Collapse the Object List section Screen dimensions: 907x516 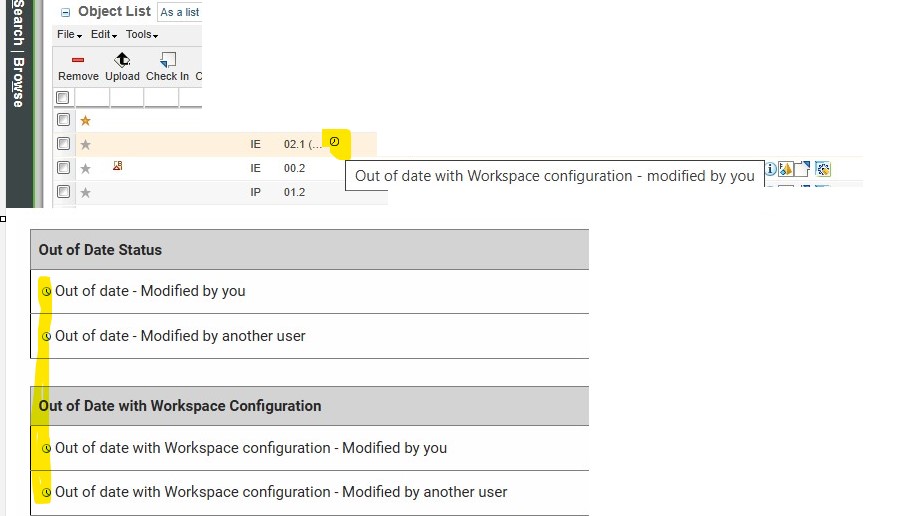point(66,13)
